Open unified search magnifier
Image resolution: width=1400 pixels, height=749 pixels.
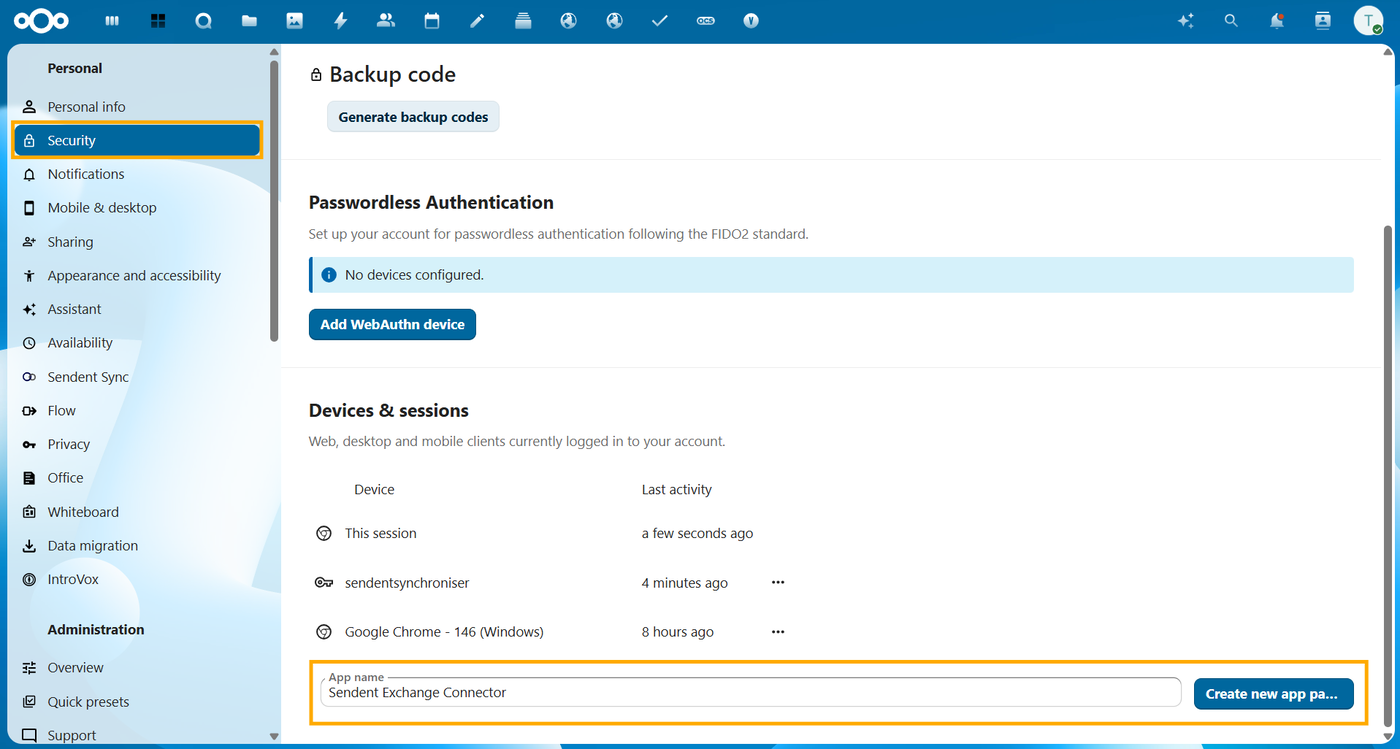pos(1231,21)
